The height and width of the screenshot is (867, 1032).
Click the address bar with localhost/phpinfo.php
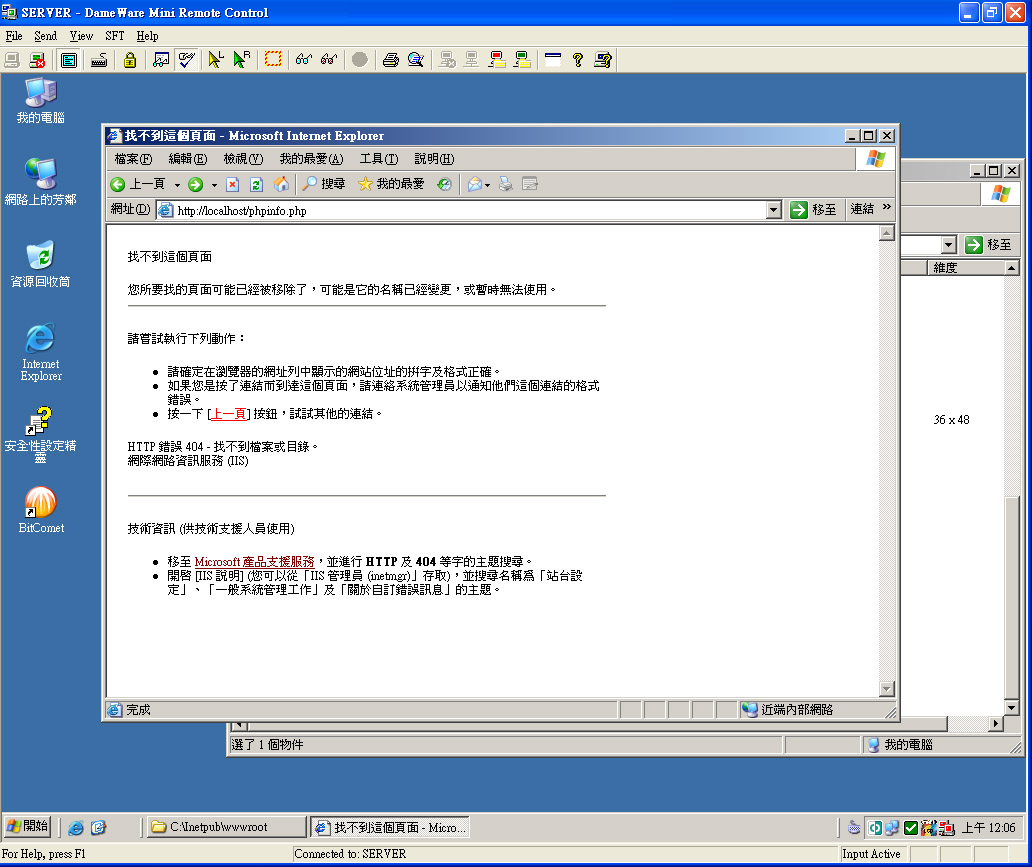point(469,211)
